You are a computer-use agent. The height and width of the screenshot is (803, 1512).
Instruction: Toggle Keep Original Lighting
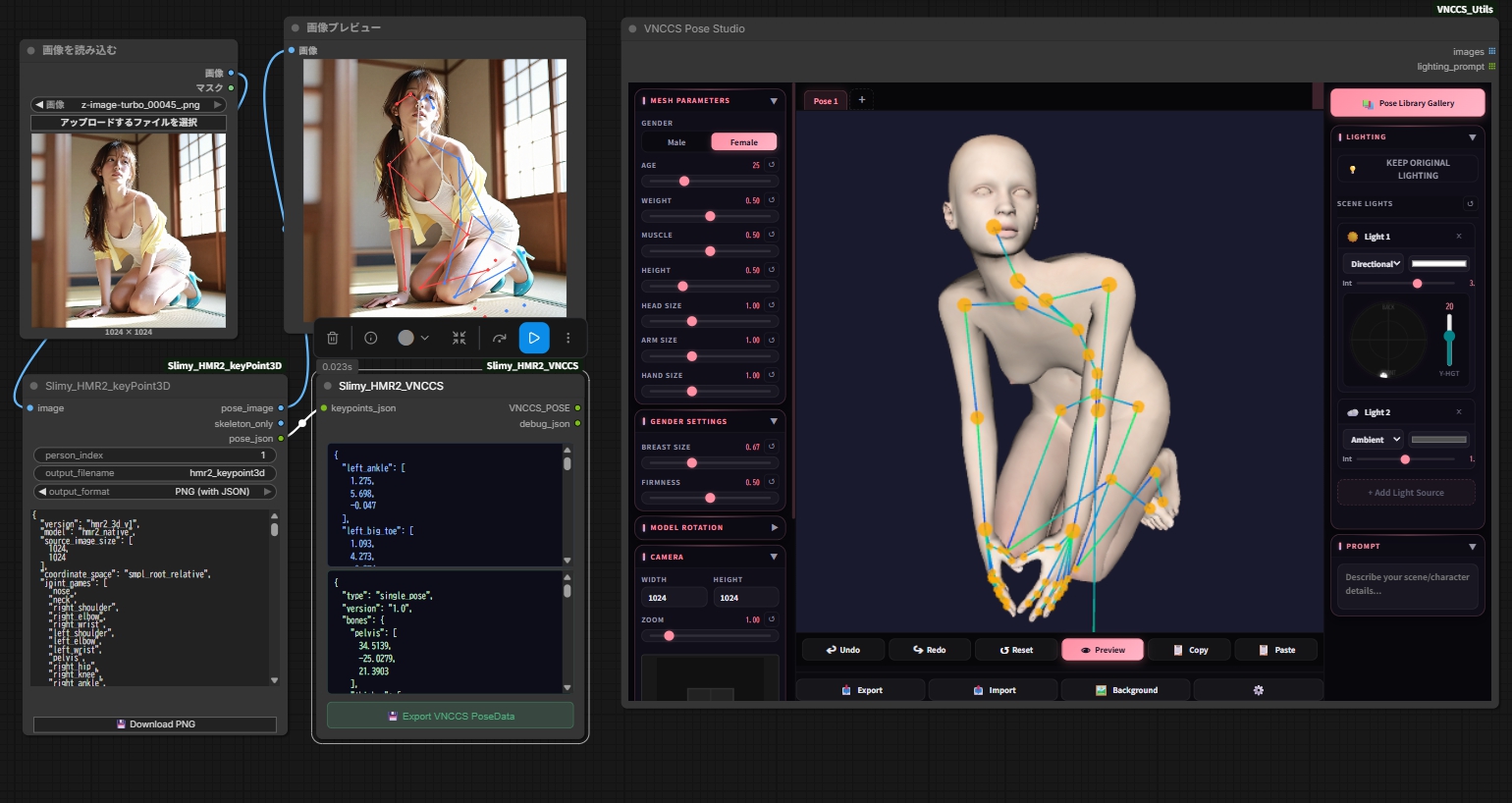(x=1408, y=169)
